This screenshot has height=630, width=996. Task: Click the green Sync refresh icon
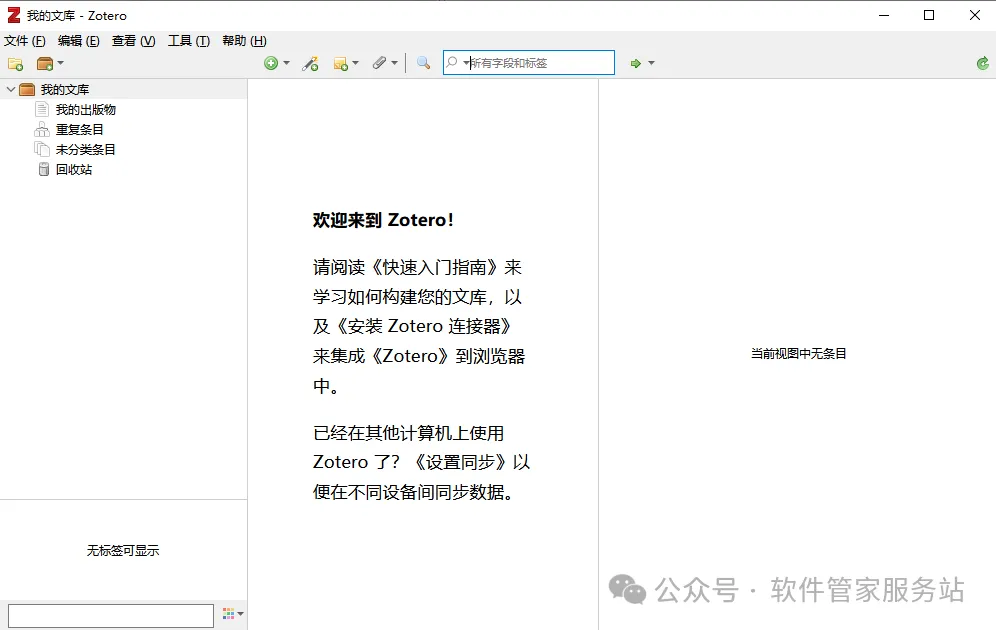coord(983,63)
